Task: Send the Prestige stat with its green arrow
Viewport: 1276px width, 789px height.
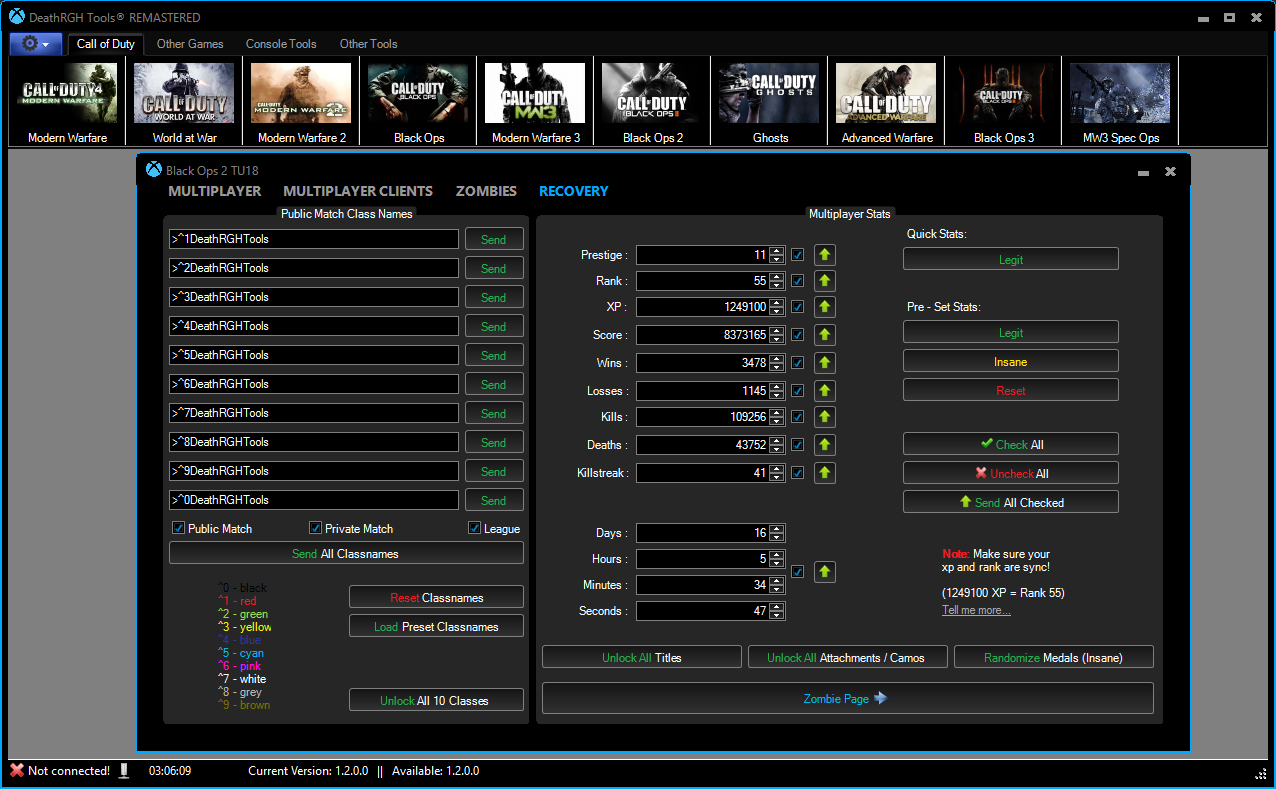Action: click(825, 255)
